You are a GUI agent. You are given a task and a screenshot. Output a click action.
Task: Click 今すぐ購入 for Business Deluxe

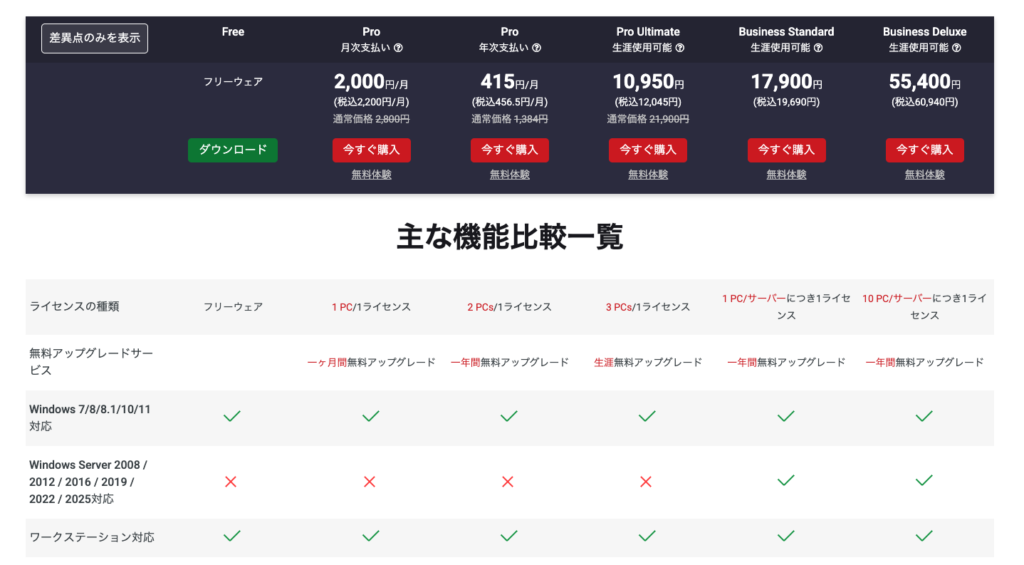click(924, 150)
